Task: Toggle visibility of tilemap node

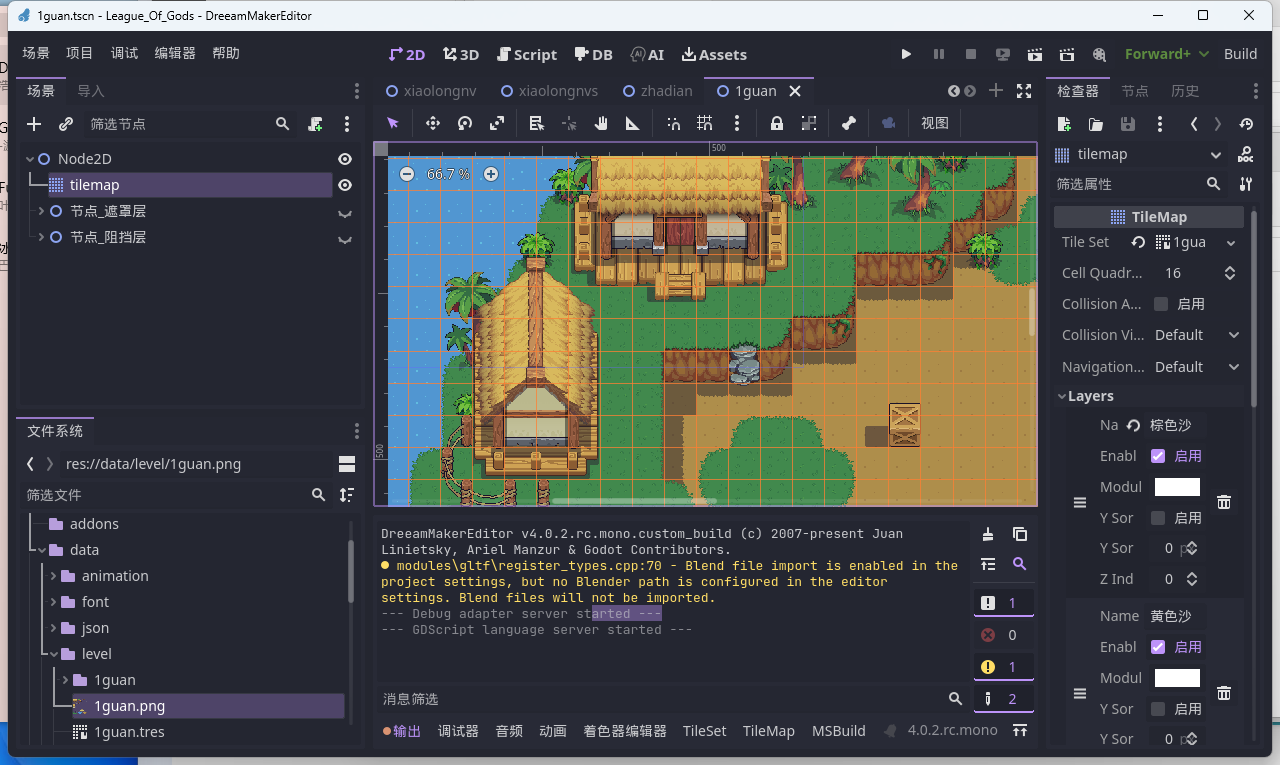Action: click(x=345, y=185)
